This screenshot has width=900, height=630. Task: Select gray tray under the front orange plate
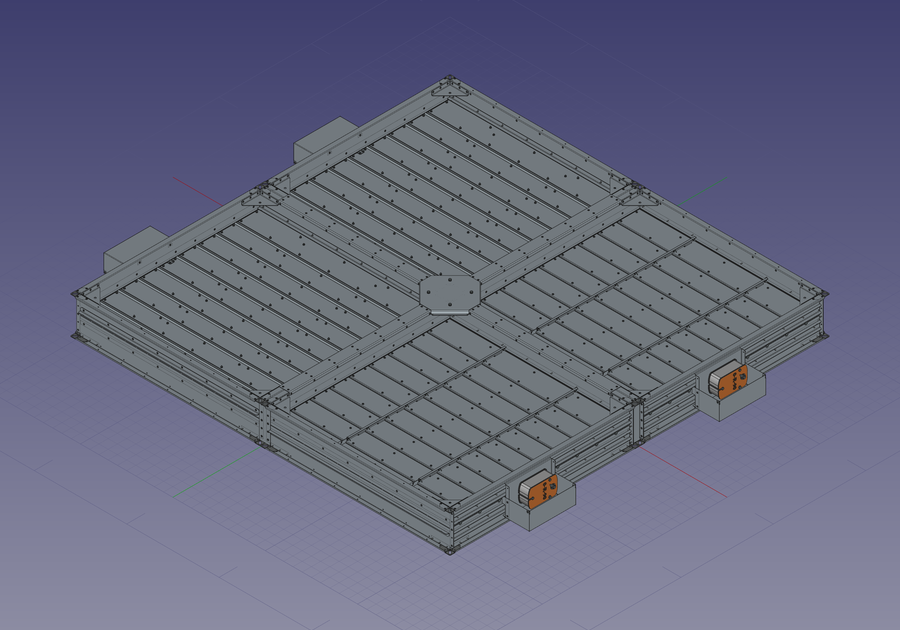click(546, 513)
